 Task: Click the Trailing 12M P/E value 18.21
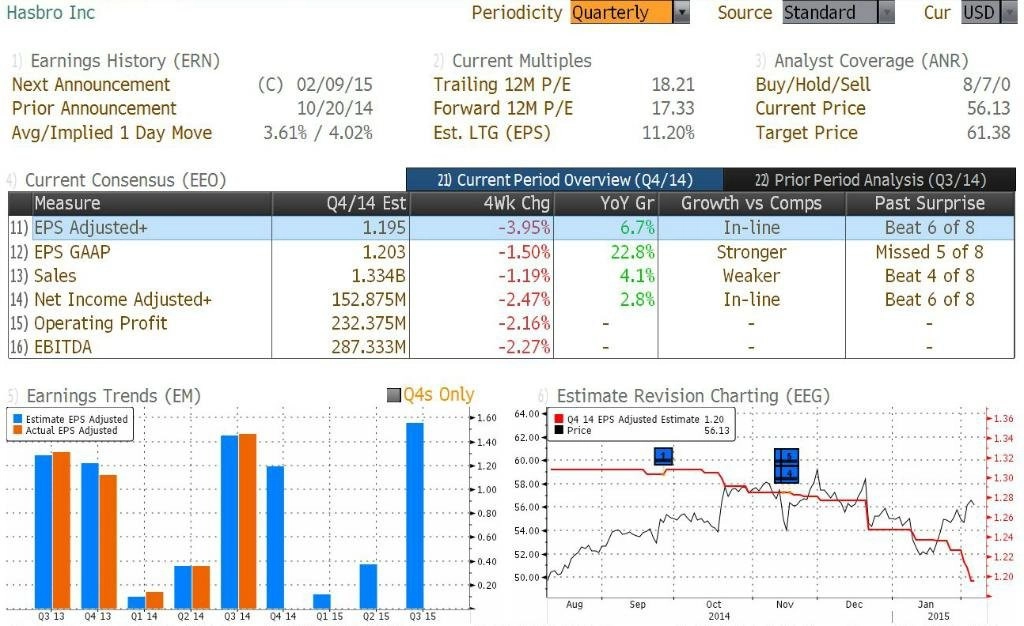(673, 84)
